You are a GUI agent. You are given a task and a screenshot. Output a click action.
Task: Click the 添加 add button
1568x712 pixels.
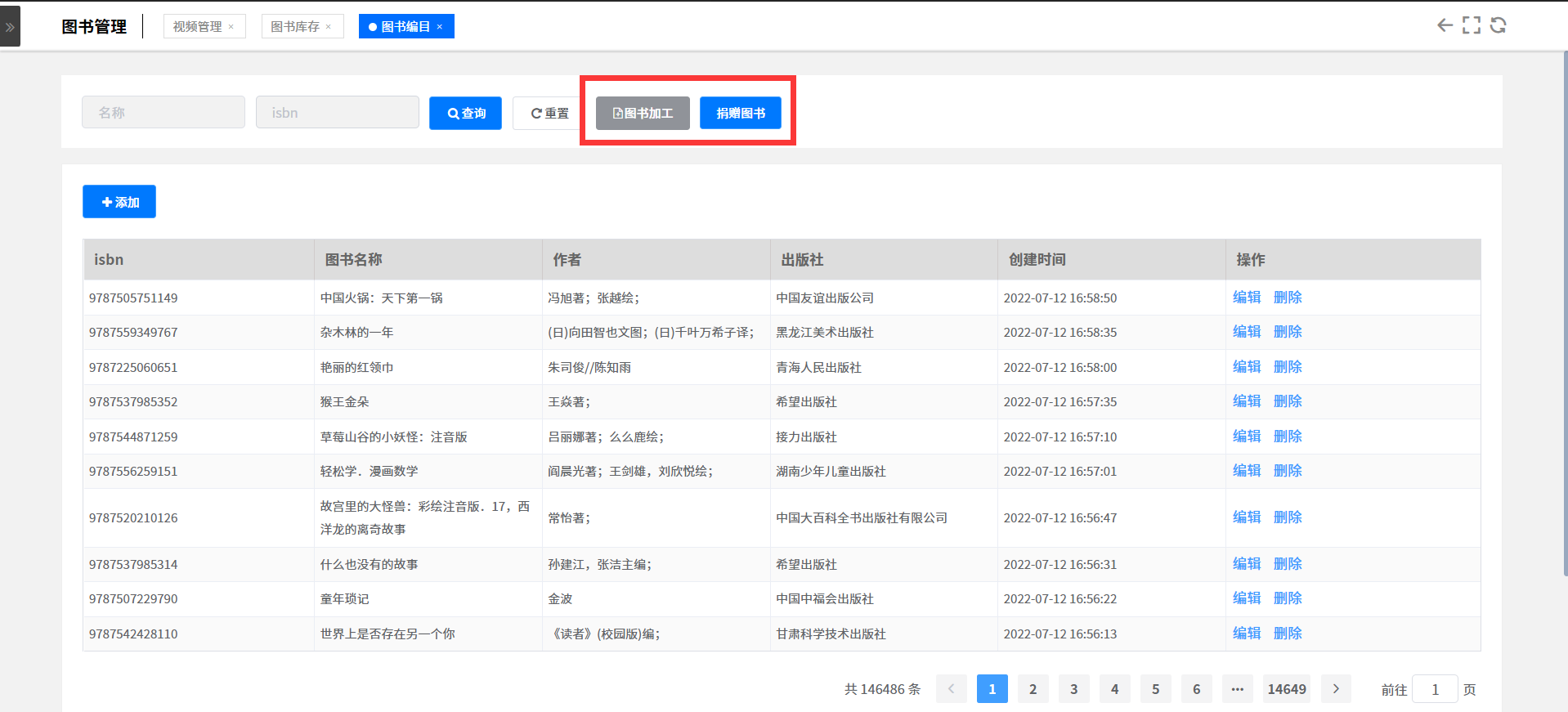(119, 202)
